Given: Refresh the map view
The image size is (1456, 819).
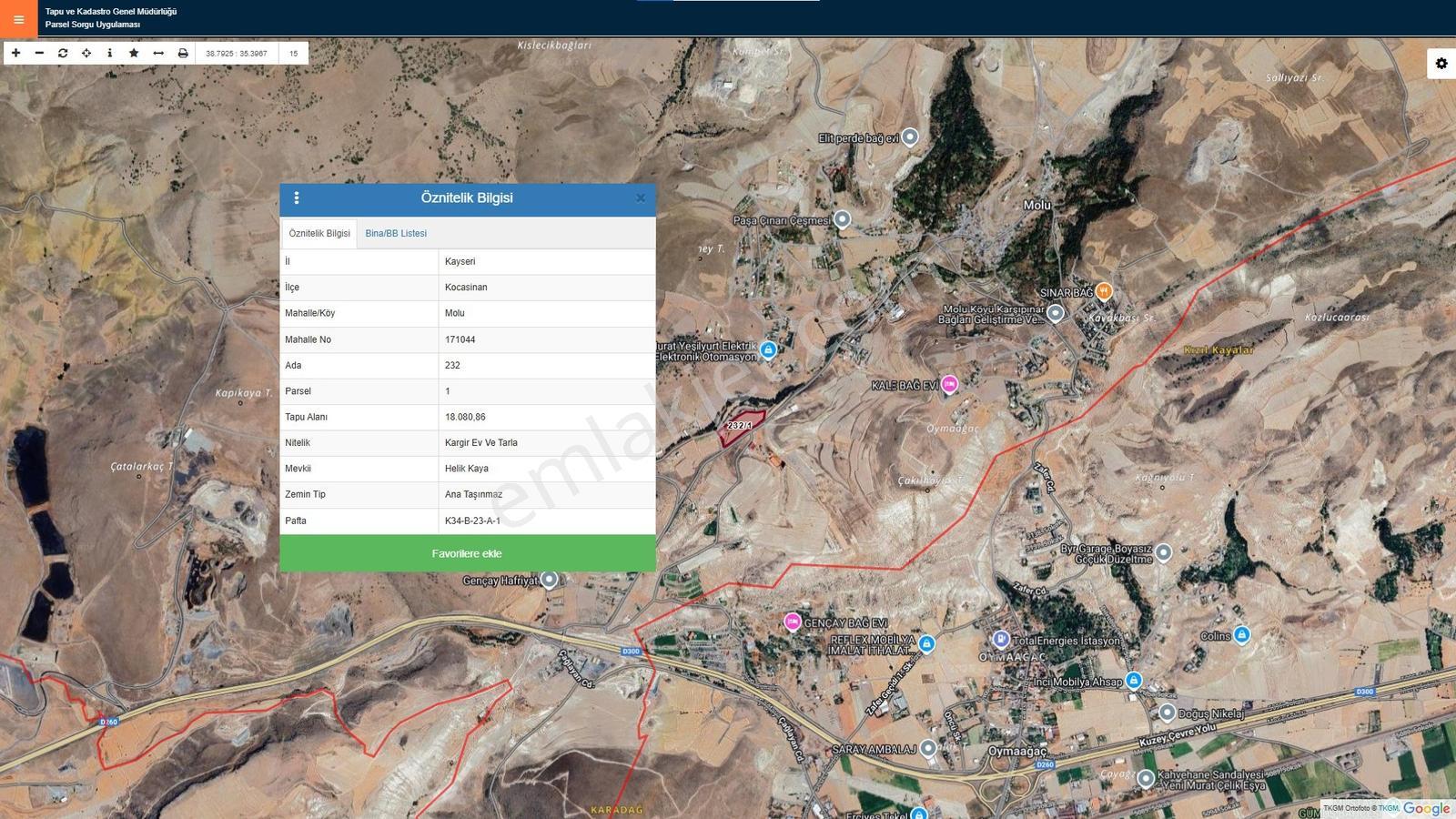Looking at the screenshot, I should [63, 53].
